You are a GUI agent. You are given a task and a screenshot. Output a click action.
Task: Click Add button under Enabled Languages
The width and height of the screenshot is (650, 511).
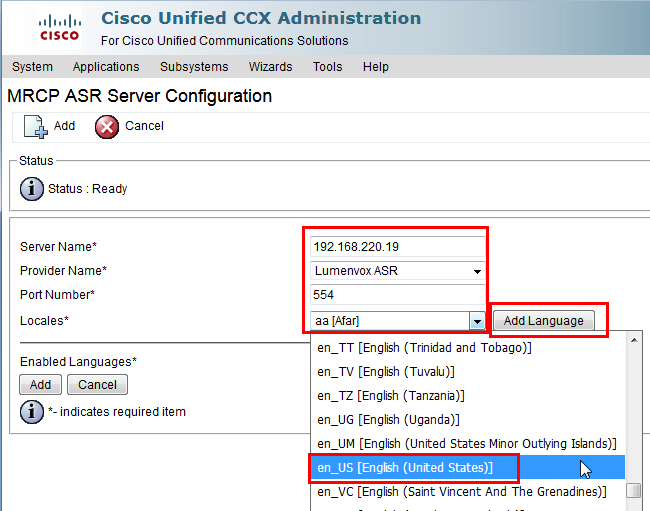pyautogui.click(x=40, y=385)
